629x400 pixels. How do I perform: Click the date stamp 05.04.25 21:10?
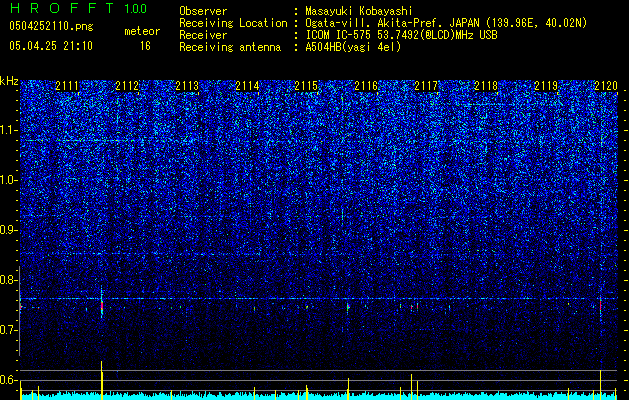51,46
